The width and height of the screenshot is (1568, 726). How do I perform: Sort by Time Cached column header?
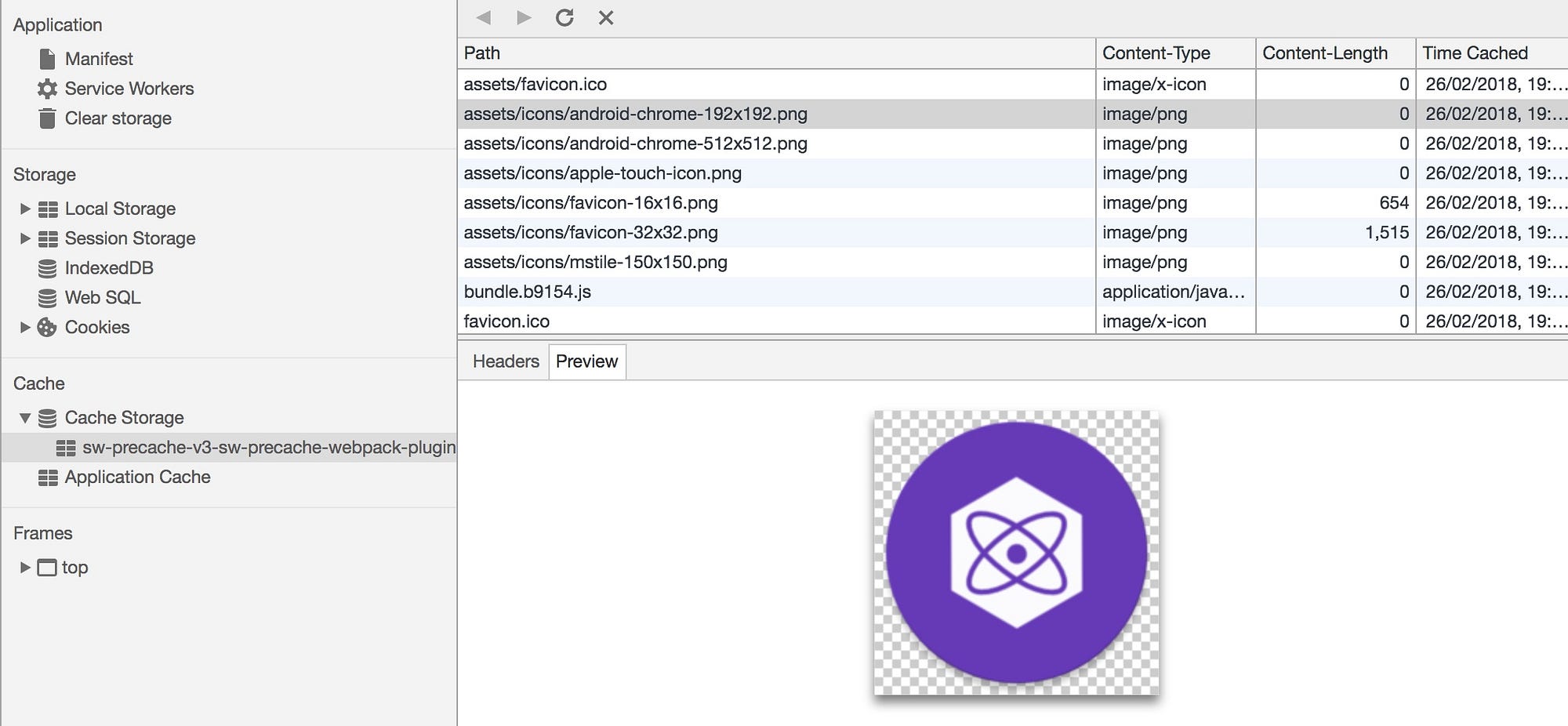pyautogui.click(x=1492, y=53)
